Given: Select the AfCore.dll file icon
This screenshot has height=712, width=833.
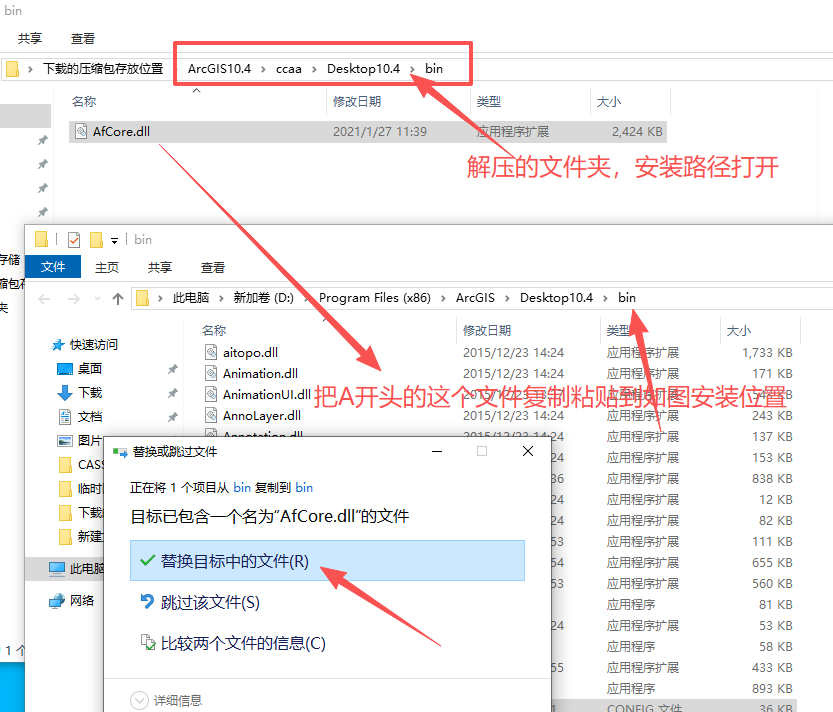Looking at the screenshot, I should pos(80,131).
